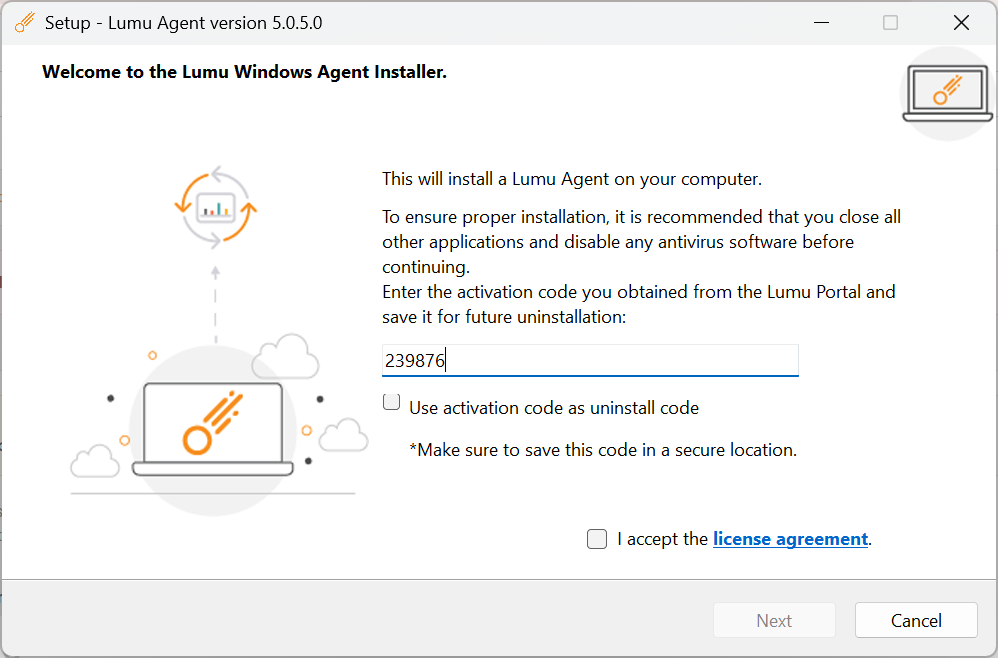Viewport: 998px width, 658px height.
Task: Click the cloud right of laptop illustration
Action: (343, 435)
